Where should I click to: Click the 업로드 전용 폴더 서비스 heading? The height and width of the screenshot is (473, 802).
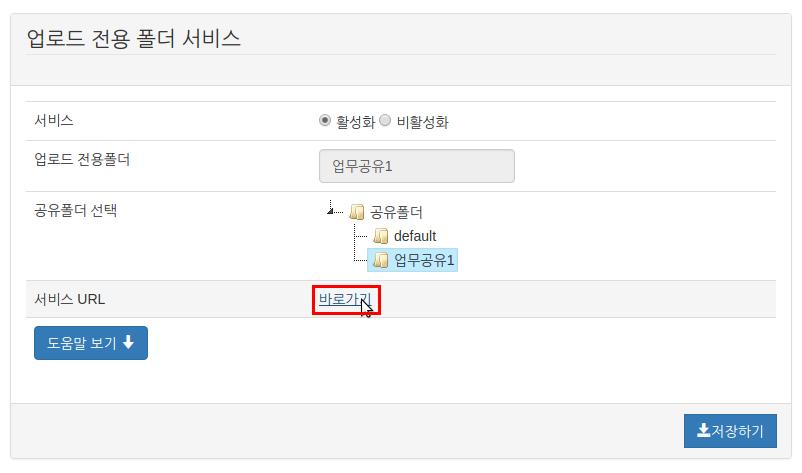133,39
